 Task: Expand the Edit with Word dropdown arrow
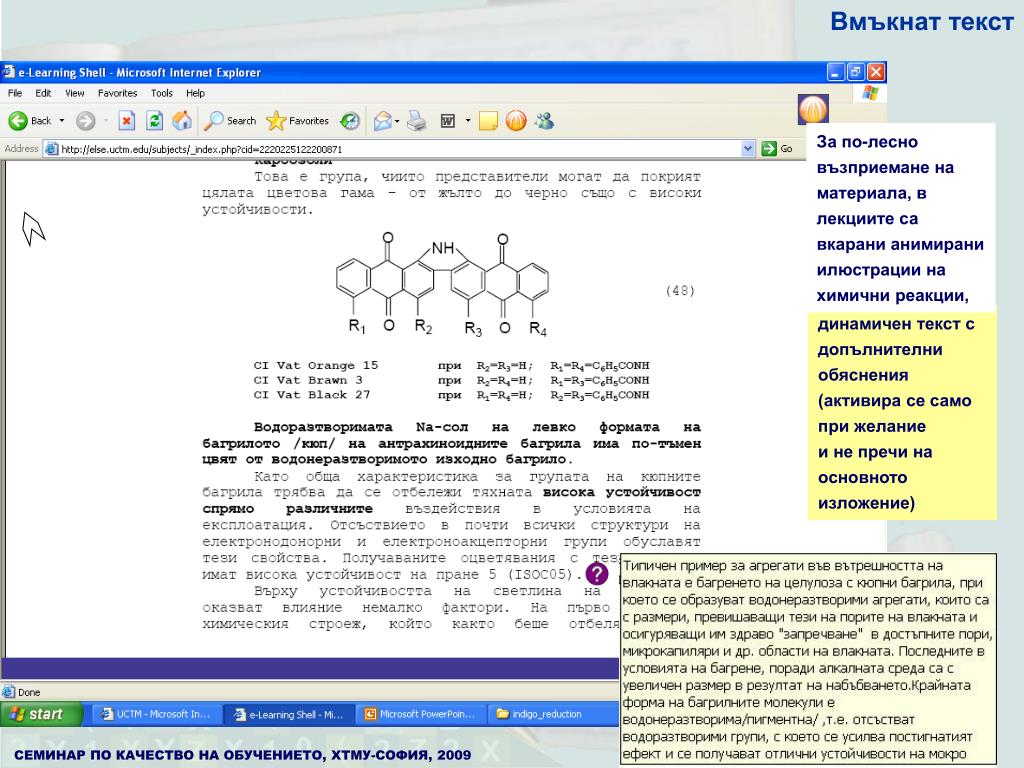point(468,121)
